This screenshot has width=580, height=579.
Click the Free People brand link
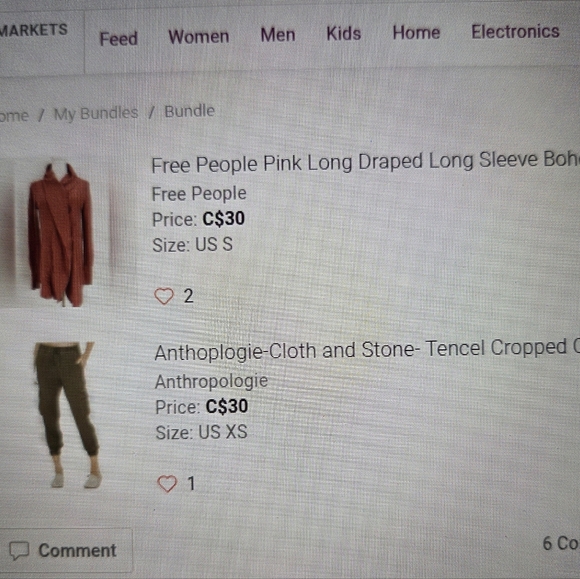coord(199,193)
